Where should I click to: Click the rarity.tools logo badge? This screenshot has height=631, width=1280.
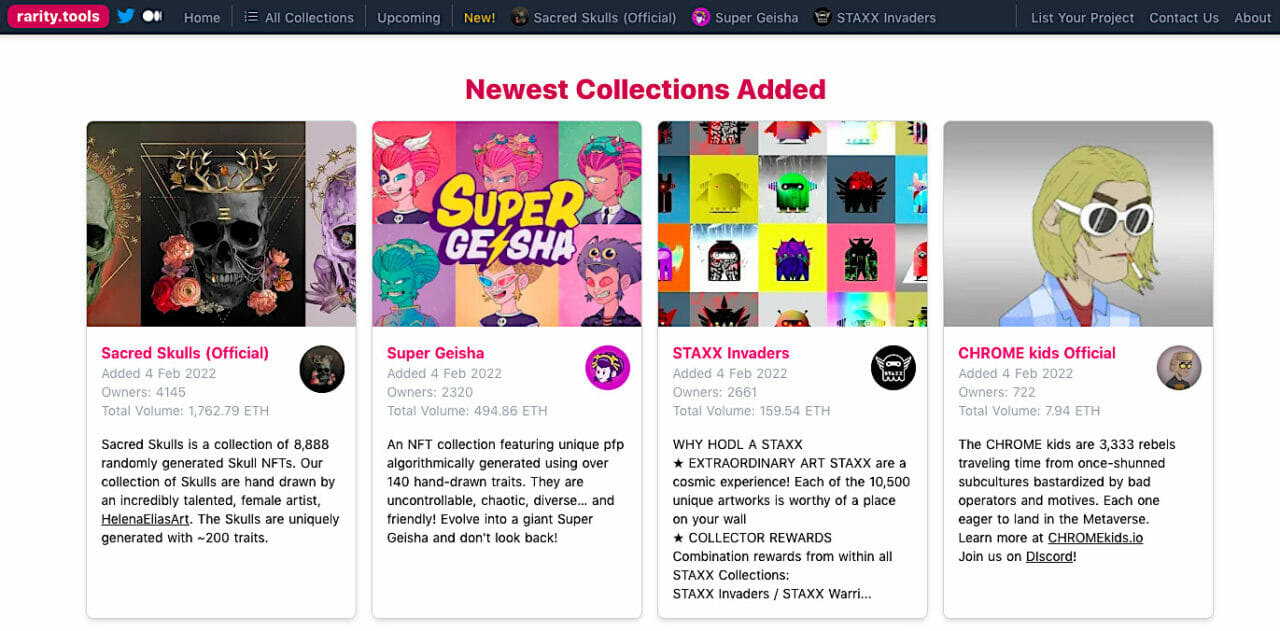(x=57, y=16)
